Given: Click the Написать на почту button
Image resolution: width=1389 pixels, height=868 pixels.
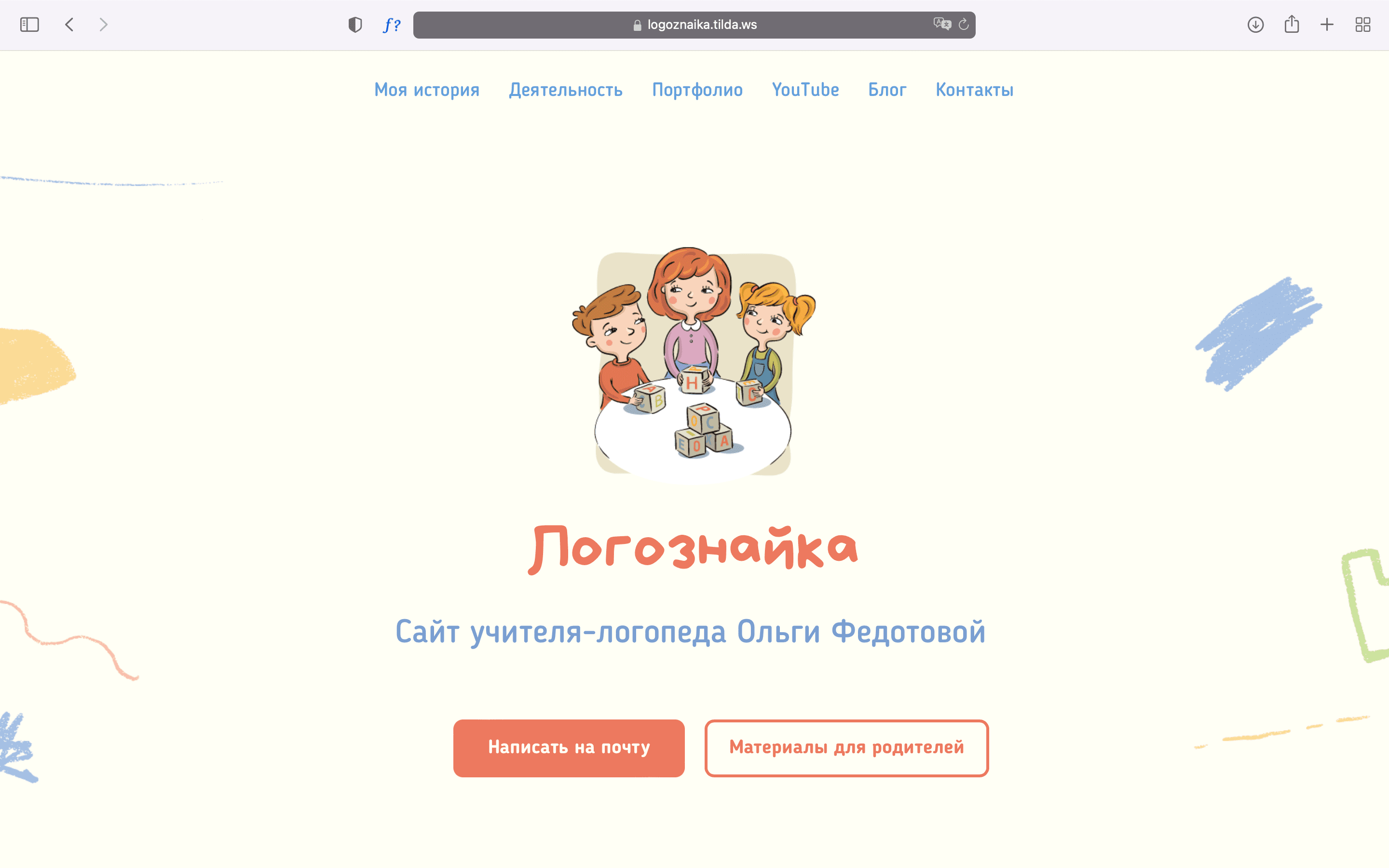Looking at the screenshot, I should tap(569, 747).
